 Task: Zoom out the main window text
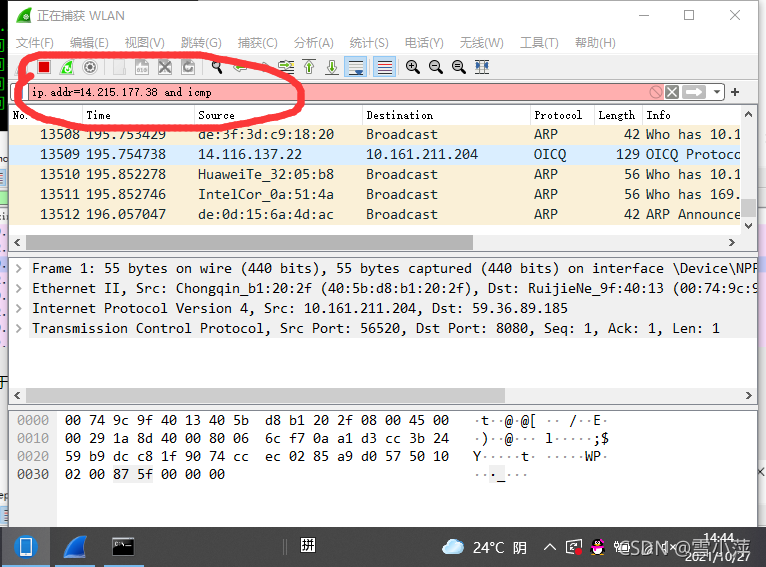(x=436, y=67)
